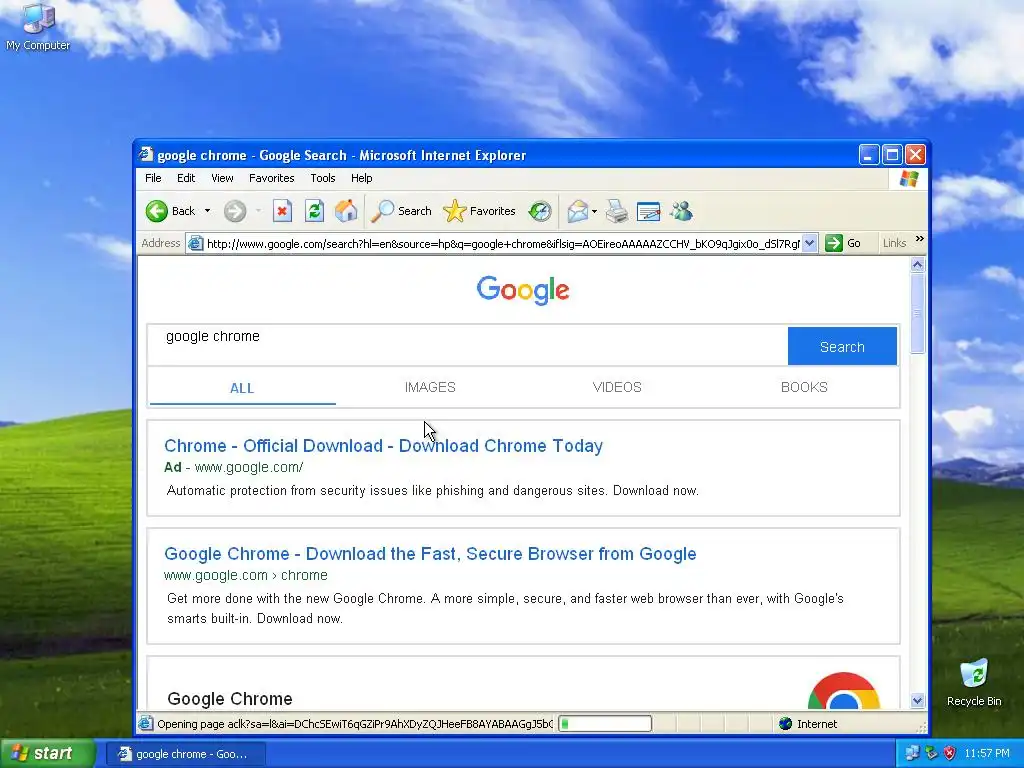
Task: Click the Chrome logo thumbnail
Action: pos(844,691)
